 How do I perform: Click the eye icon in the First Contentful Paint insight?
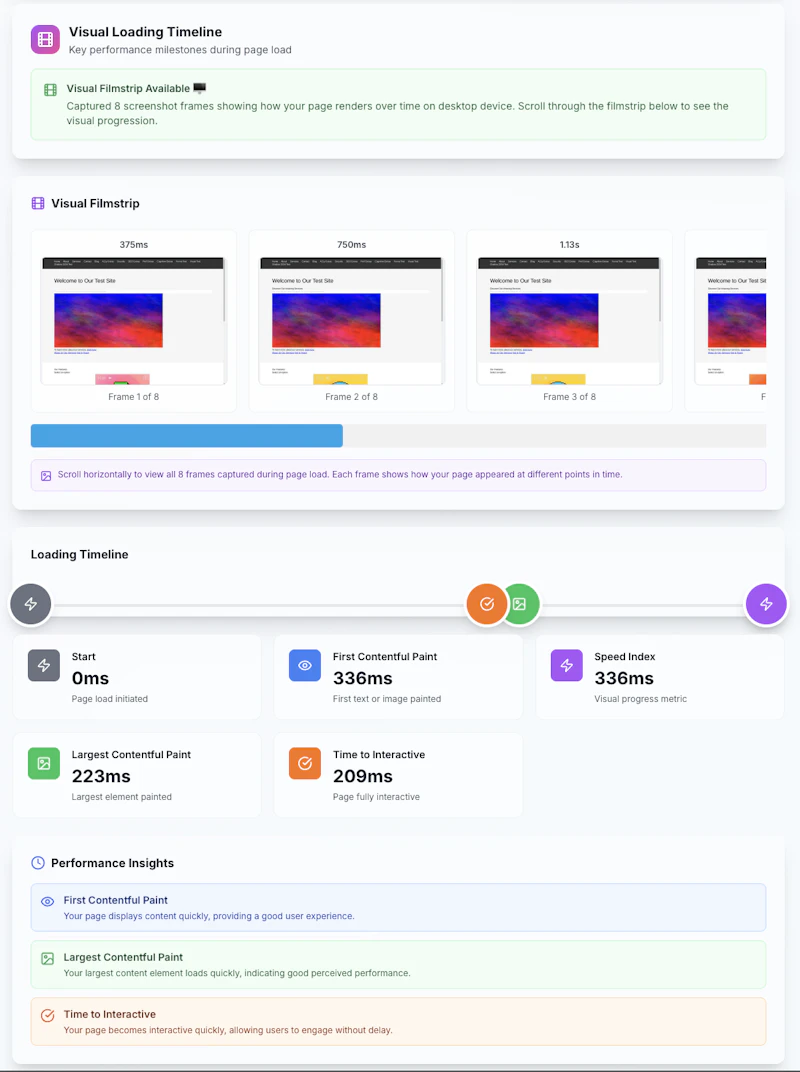tap(48, 902)
